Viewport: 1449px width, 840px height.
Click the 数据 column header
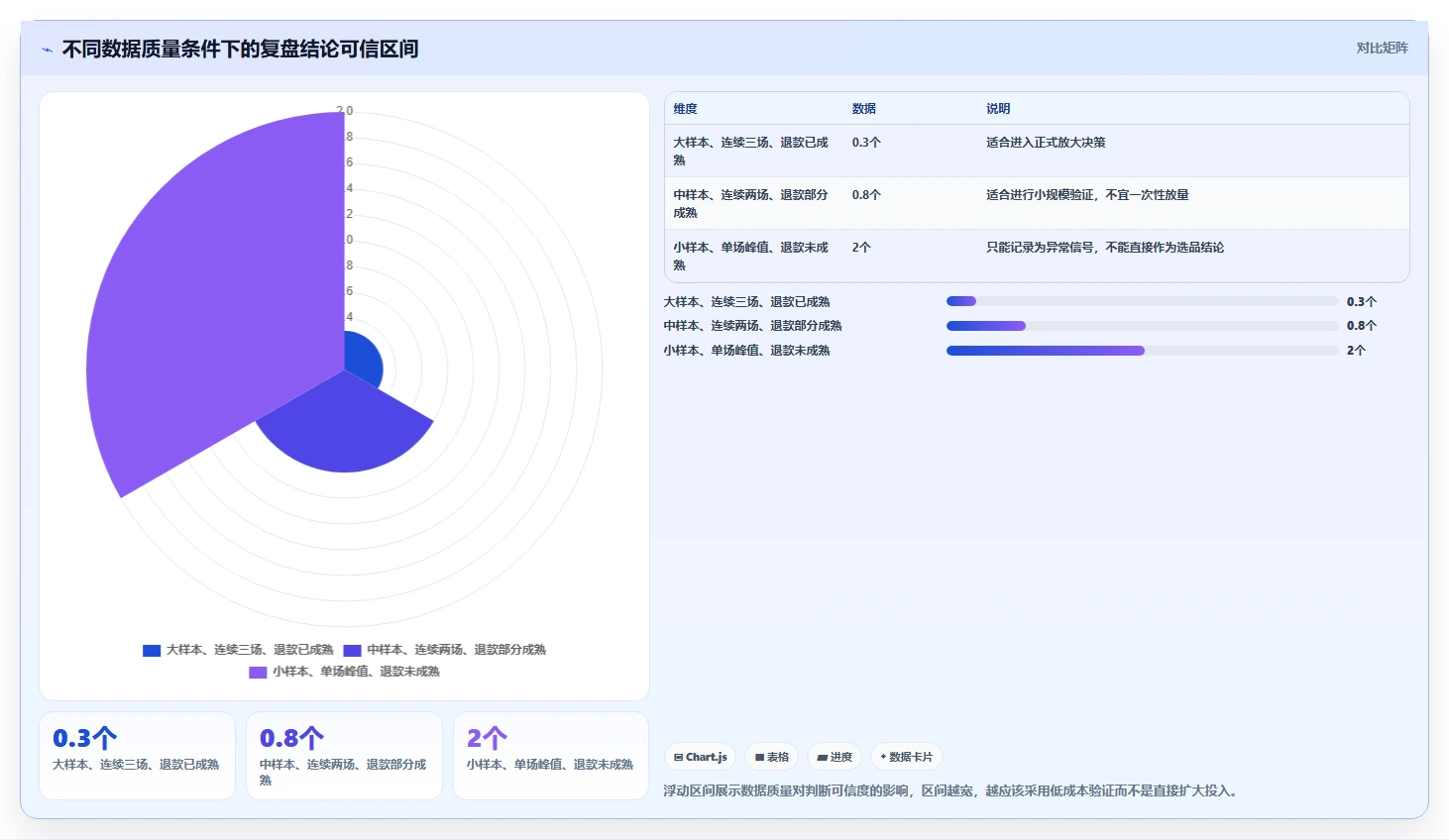[864, 109]
